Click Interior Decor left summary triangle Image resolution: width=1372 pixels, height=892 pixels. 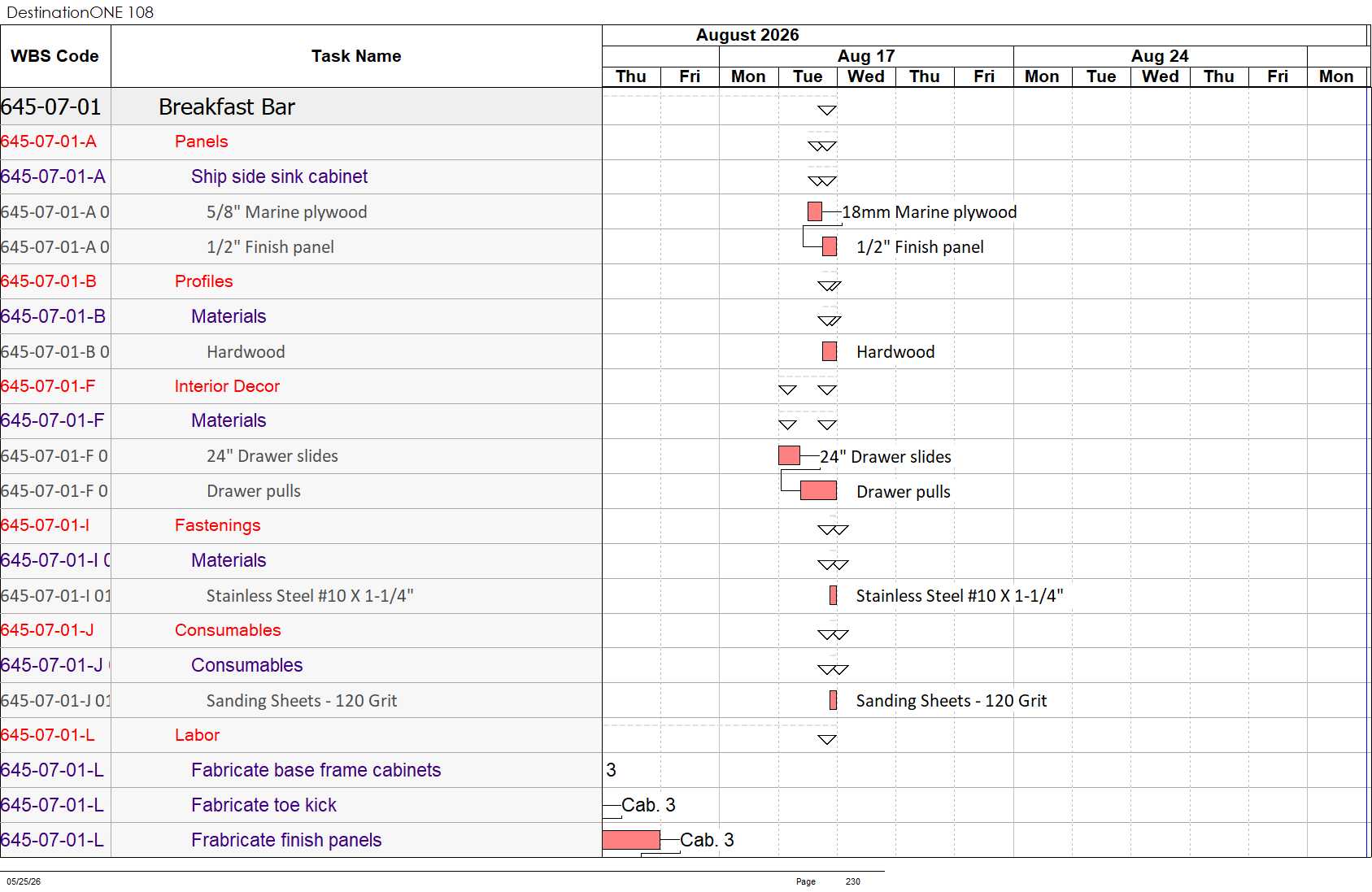click(x=787, y=390)
